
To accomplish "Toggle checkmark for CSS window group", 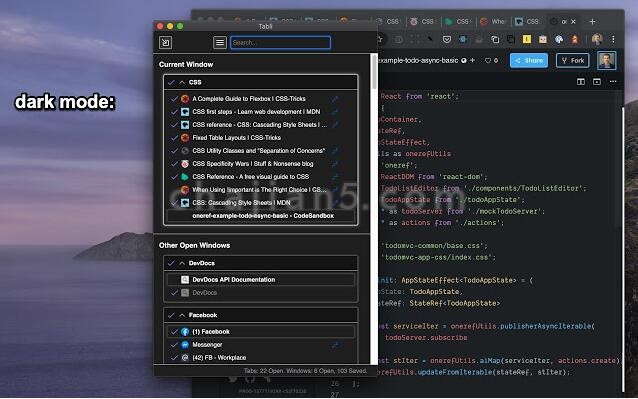I will tap(171, 82).
